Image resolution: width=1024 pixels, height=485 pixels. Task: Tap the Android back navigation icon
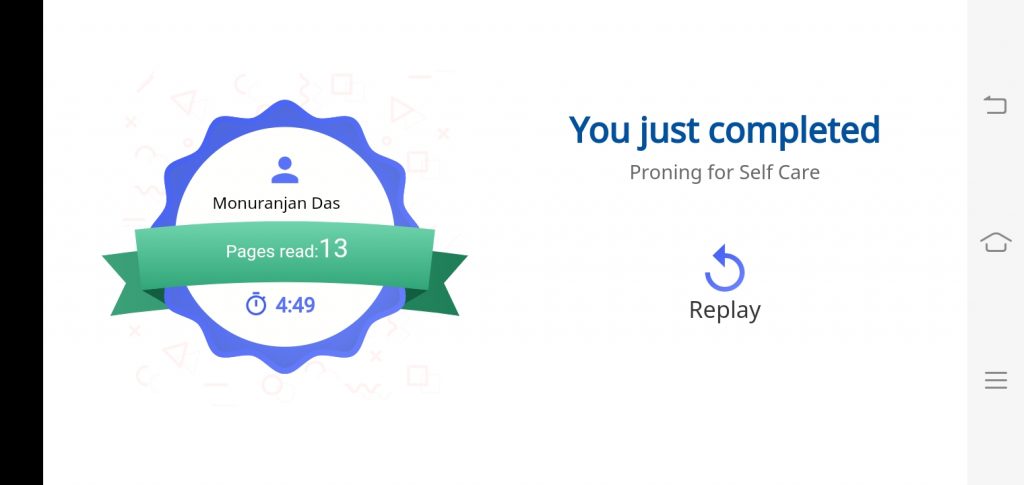click(x=995, y=104)
